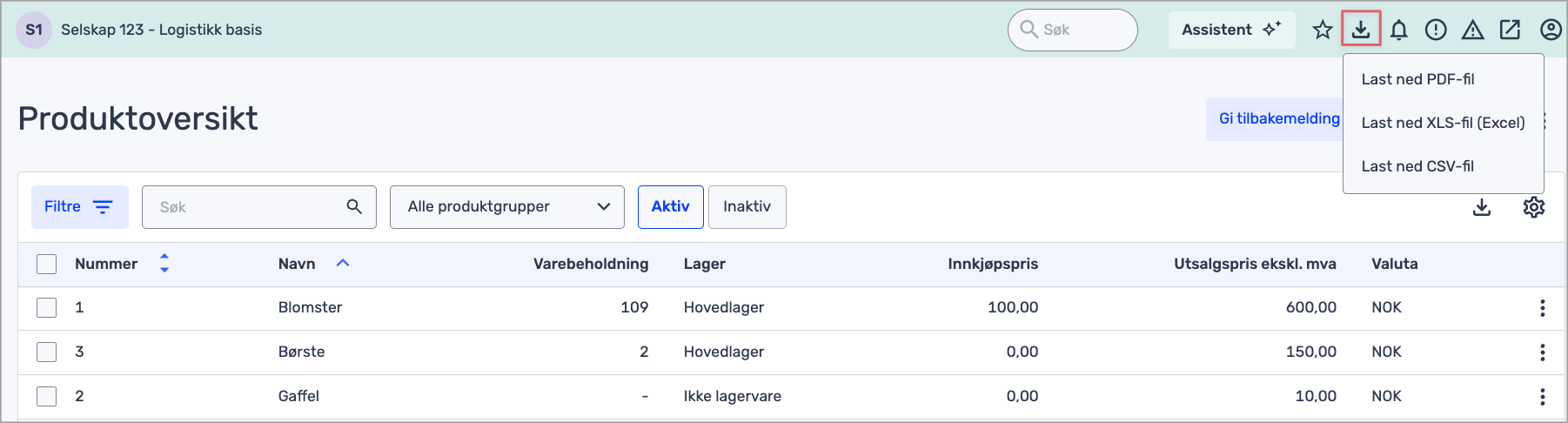Open table settings gear icon

(1533, 207)
